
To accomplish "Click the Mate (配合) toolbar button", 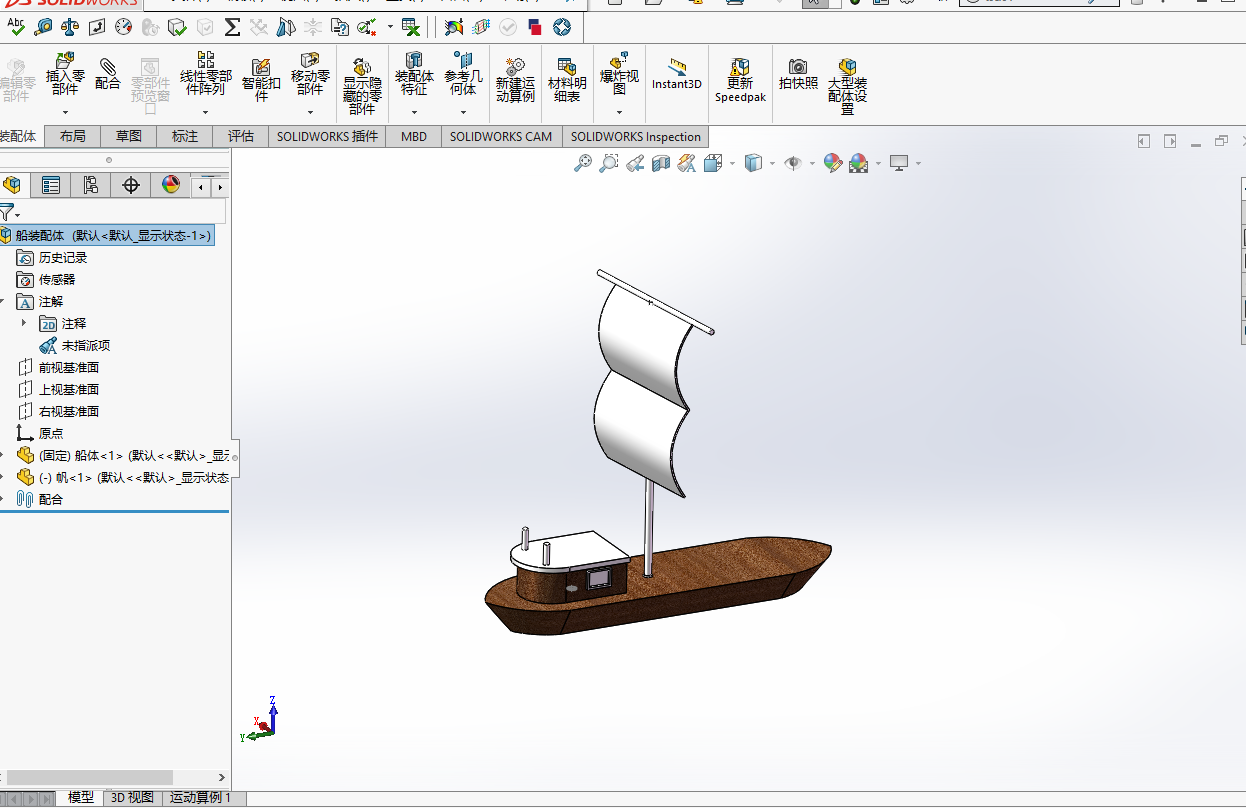I will (108, 75).
